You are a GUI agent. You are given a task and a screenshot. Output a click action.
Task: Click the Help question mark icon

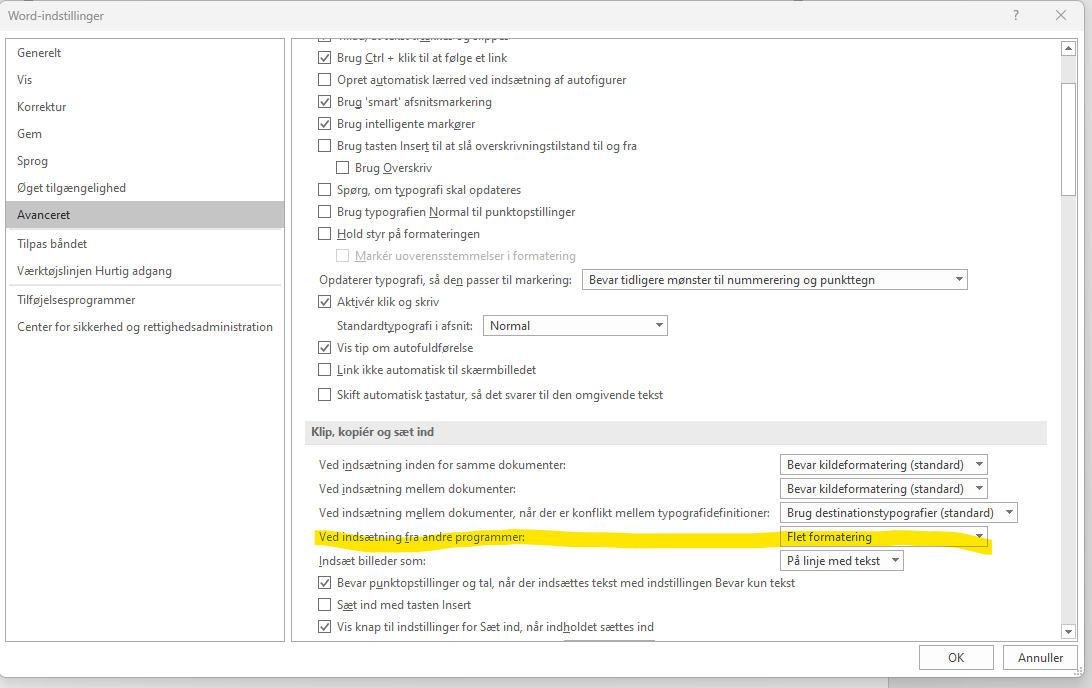tap(1016, 15)
